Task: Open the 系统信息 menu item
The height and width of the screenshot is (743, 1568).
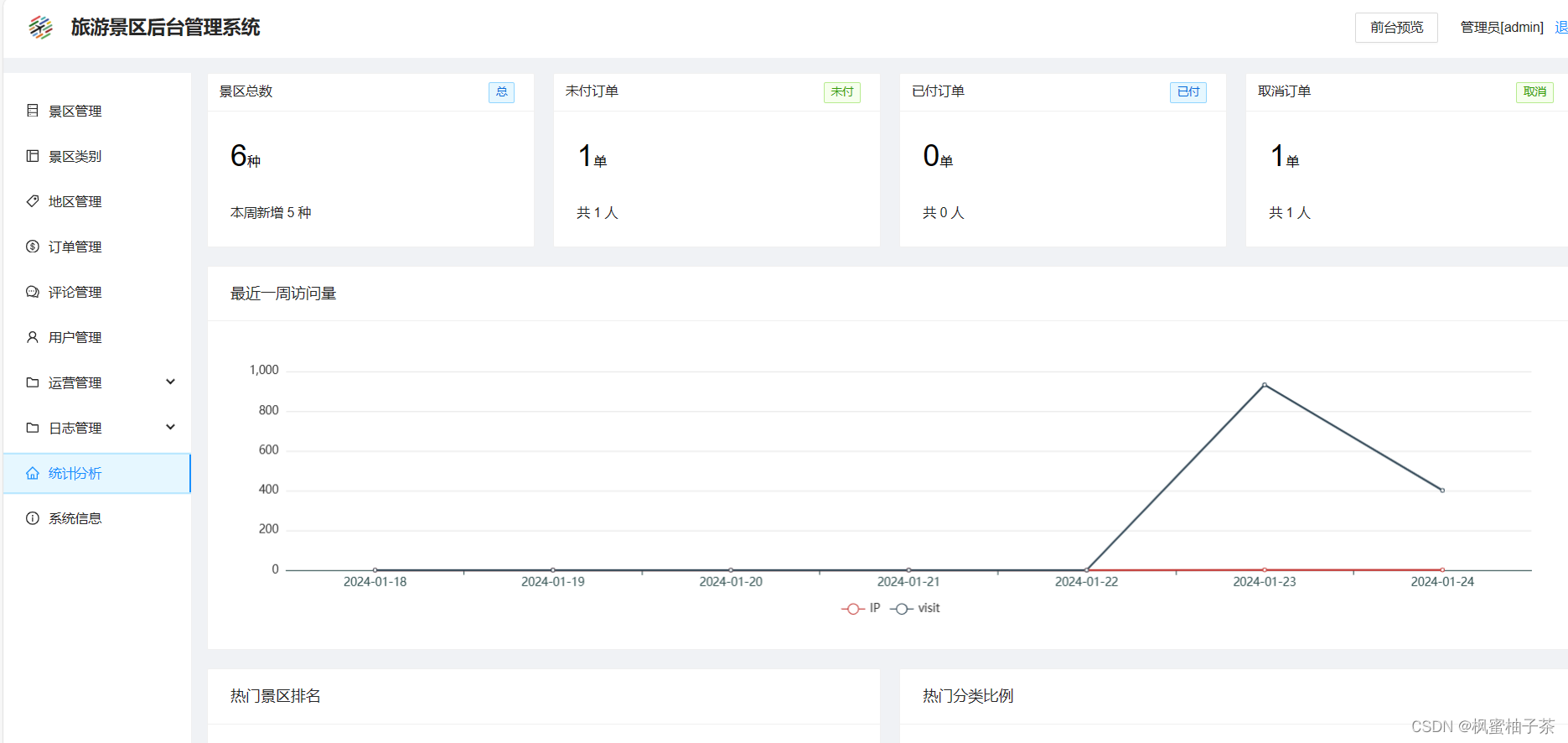Action: 97,518
